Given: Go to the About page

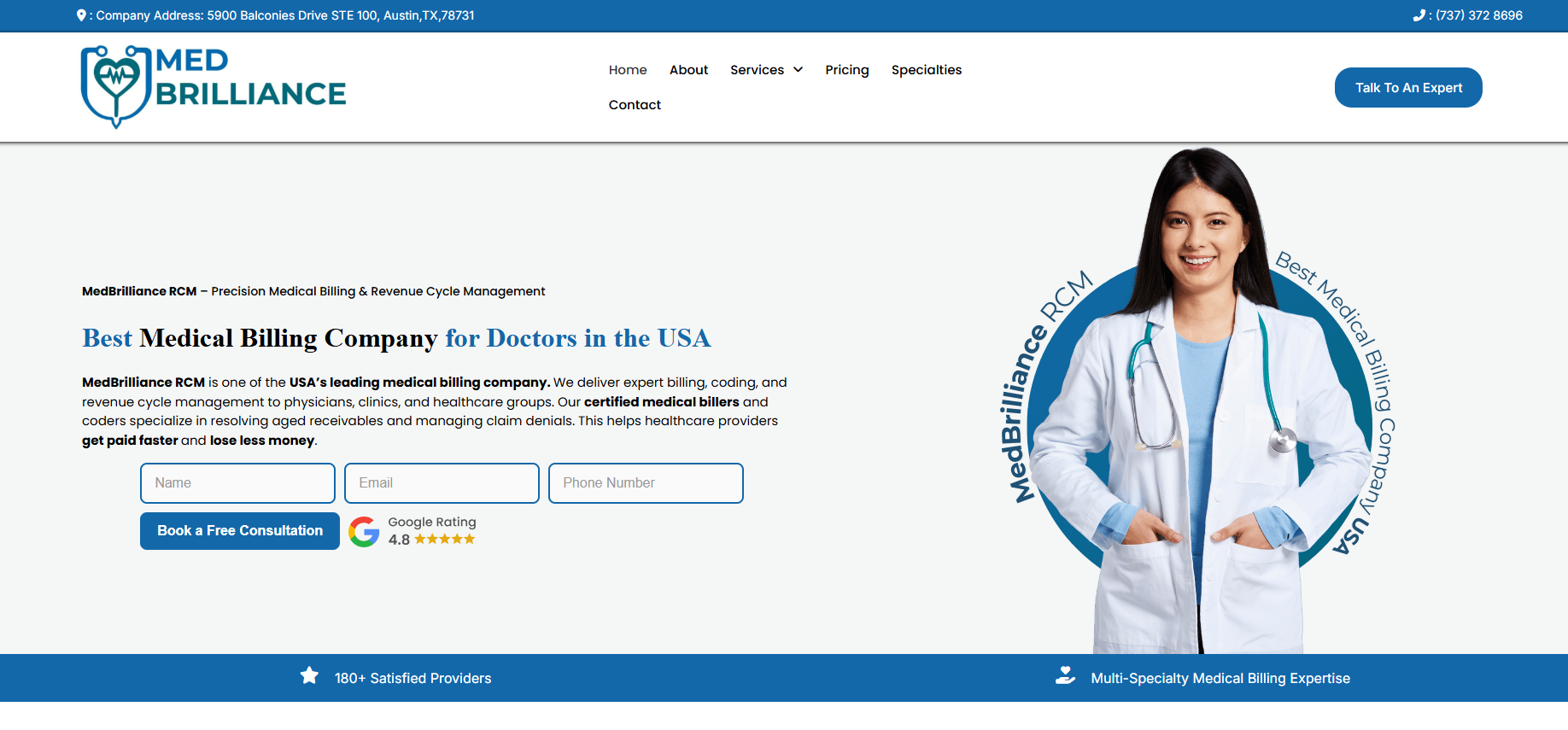Looking at the screenshot, I should (688, 70).
